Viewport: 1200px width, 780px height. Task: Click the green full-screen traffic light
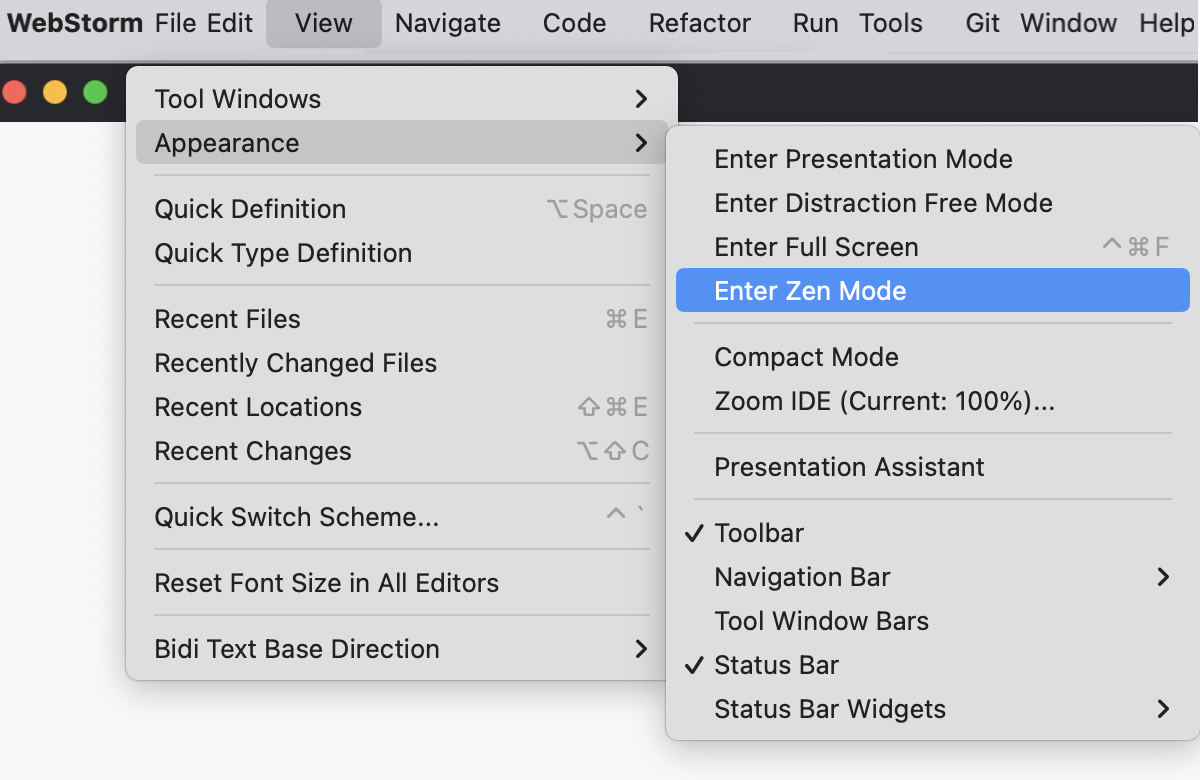click(95, 91)
